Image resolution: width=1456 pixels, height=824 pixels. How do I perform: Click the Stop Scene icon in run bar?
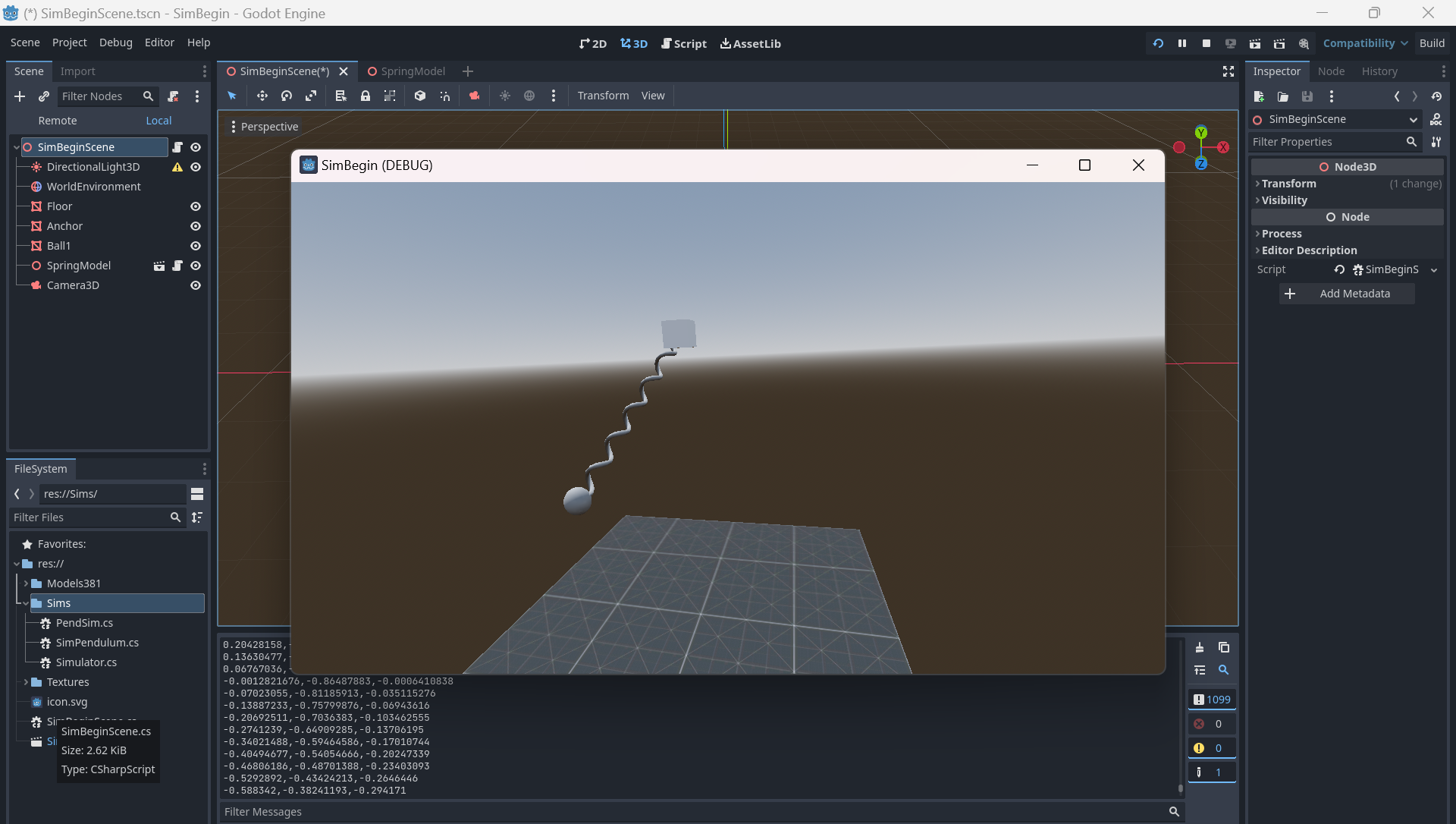(1207, 43)
